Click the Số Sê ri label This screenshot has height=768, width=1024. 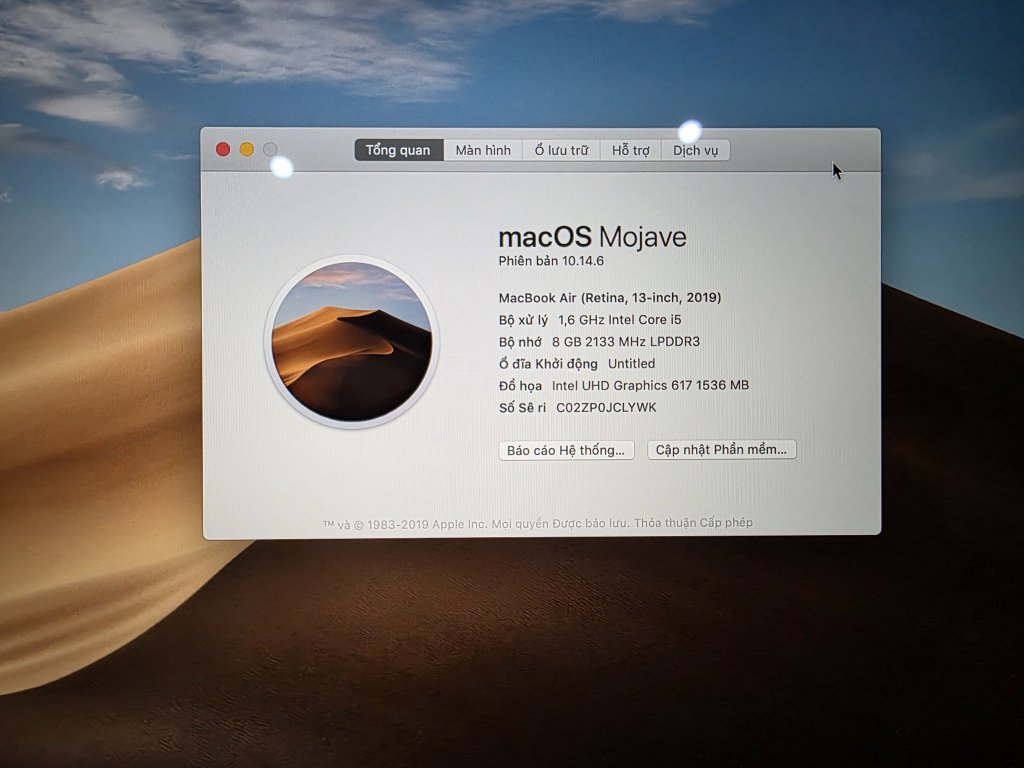pyautogui.click(x=522, y=408)
